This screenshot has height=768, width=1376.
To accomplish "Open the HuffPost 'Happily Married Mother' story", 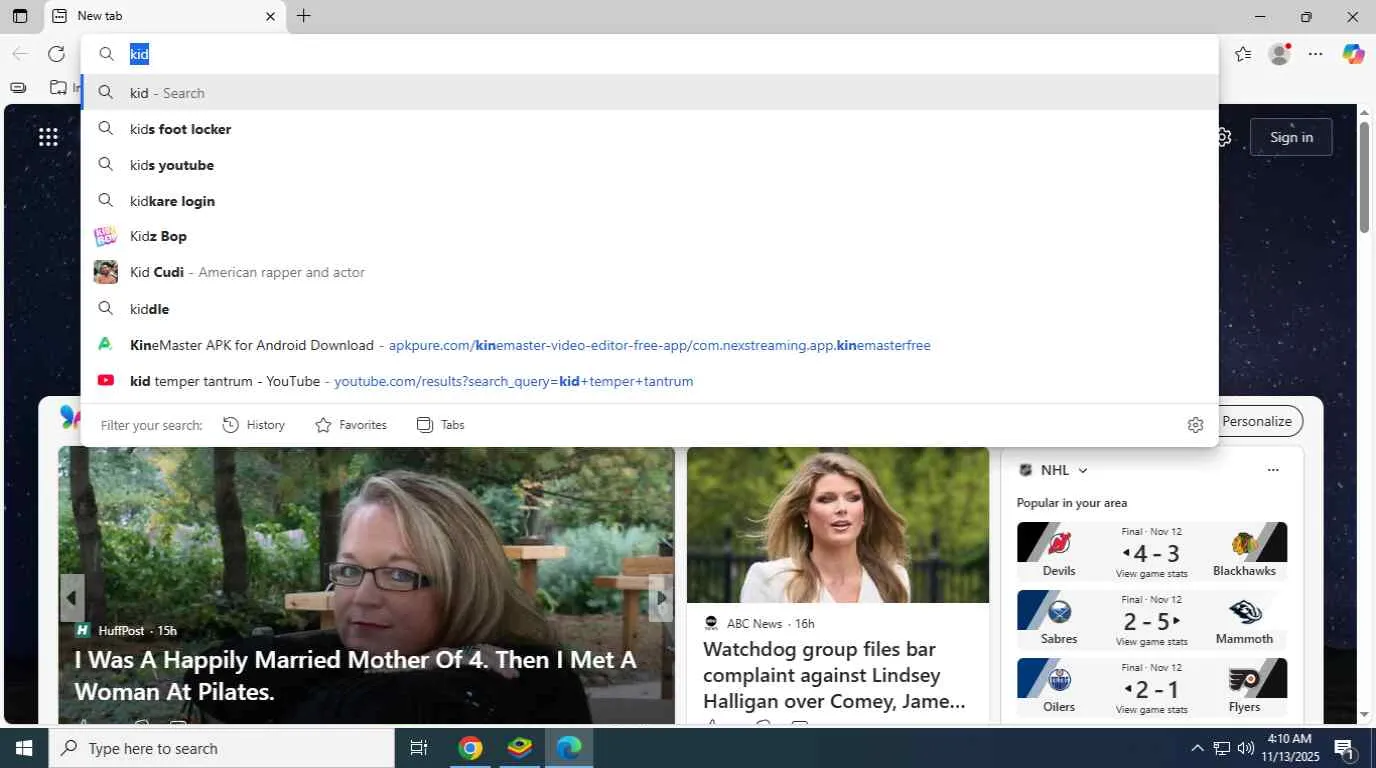I will pos(356,676).
